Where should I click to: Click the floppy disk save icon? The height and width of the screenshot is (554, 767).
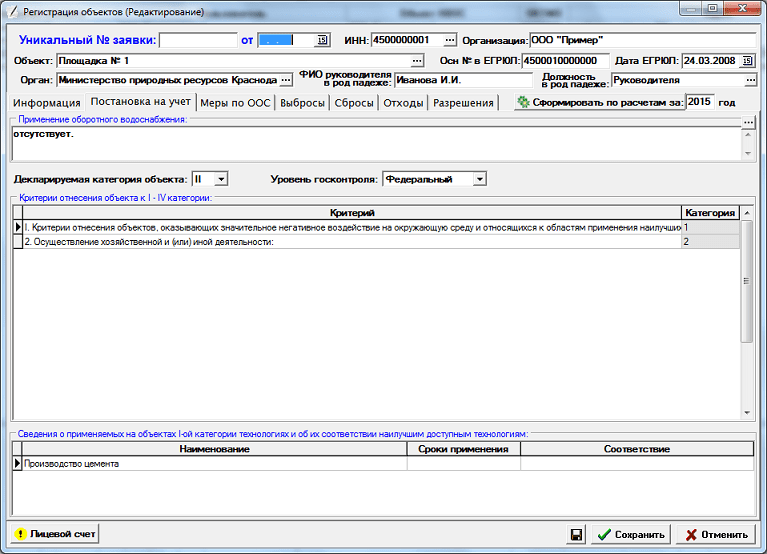576,534
